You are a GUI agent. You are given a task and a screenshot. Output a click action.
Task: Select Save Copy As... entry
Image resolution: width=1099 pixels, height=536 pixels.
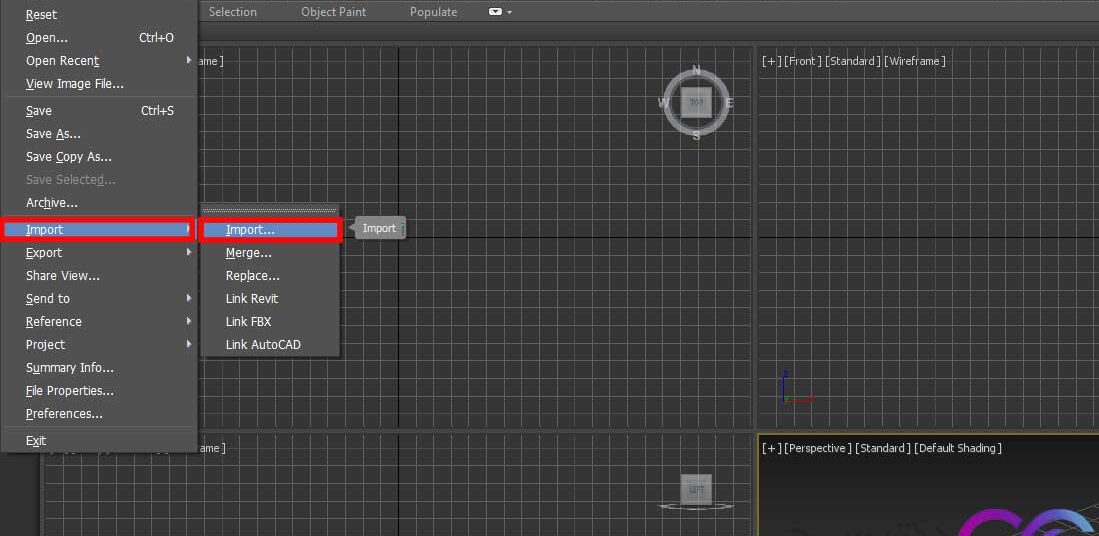[98, 157]
